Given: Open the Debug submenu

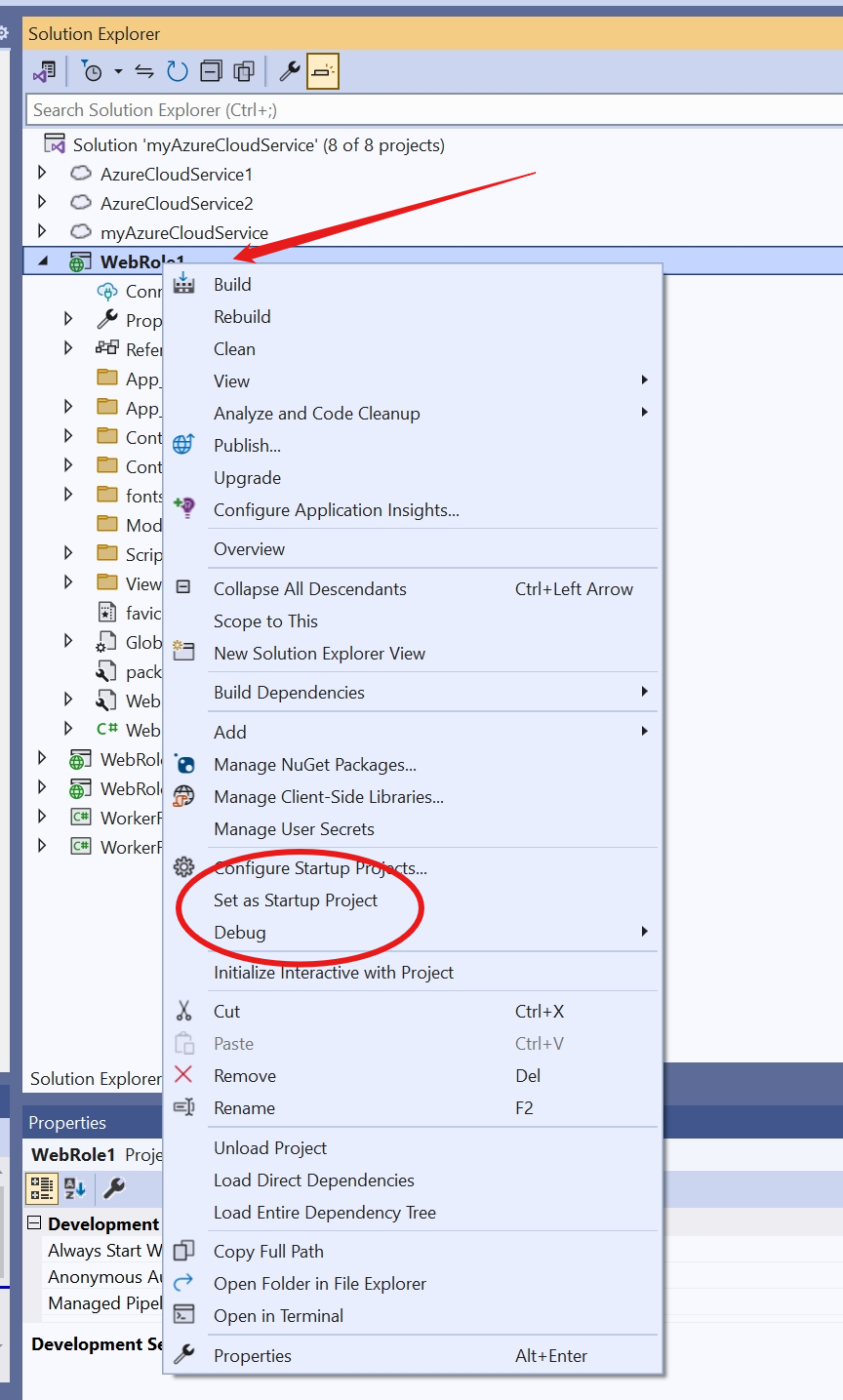Looking at the screenshot, I should click(x=240, y=933).
